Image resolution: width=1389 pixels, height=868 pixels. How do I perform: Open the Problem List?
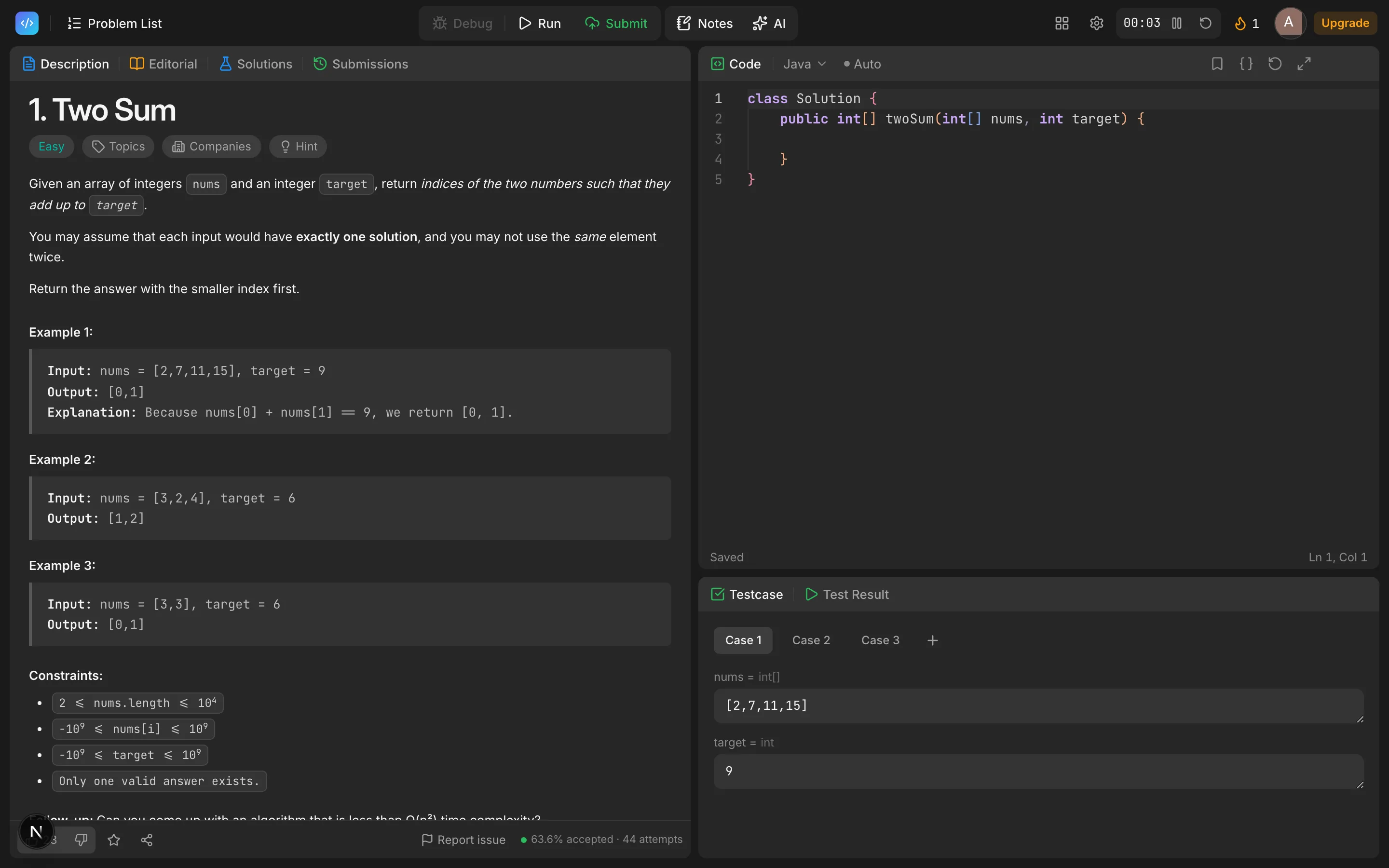click(x=115, y=24)
